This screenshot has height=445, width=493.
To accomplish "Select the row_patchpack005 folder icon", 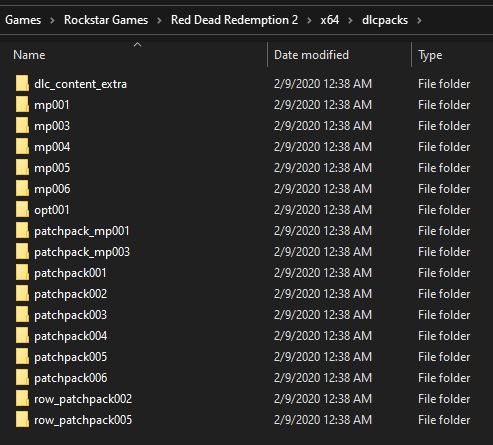I will 22,419.
